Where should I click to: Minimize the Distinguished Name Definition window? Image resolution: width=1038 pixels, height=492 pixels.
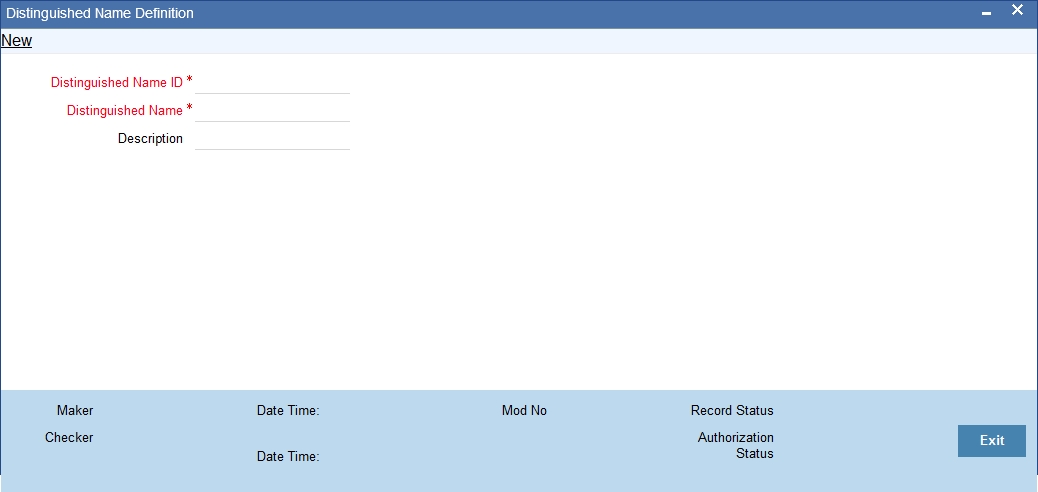[x=986, y=13]
